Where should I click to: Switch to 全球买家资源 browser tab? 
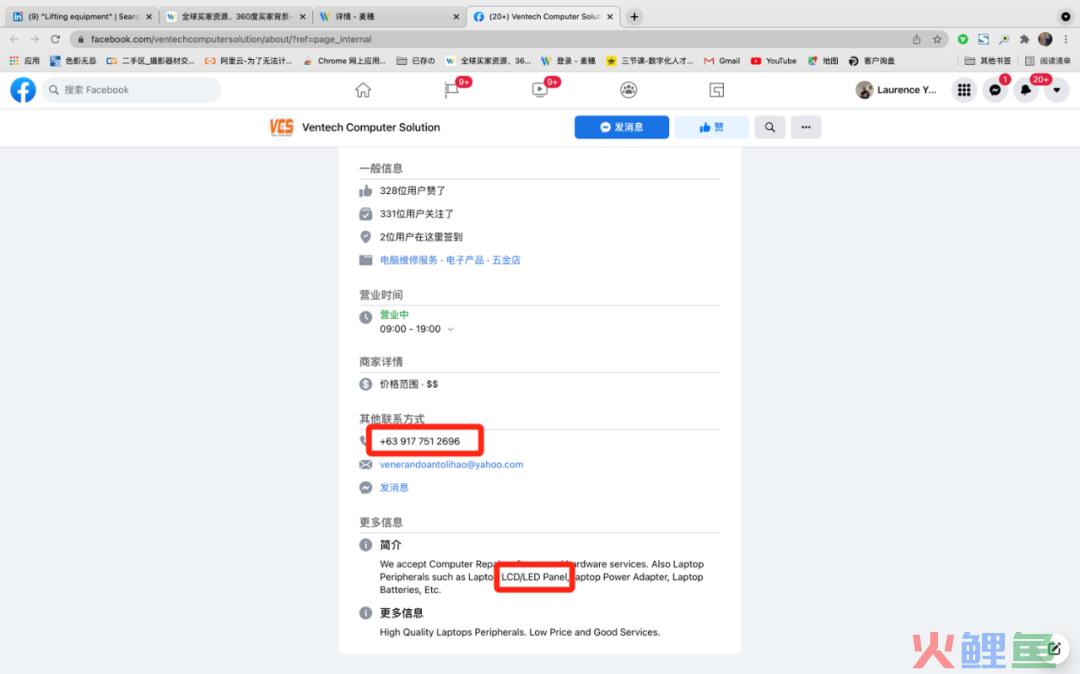pos(236,17)
